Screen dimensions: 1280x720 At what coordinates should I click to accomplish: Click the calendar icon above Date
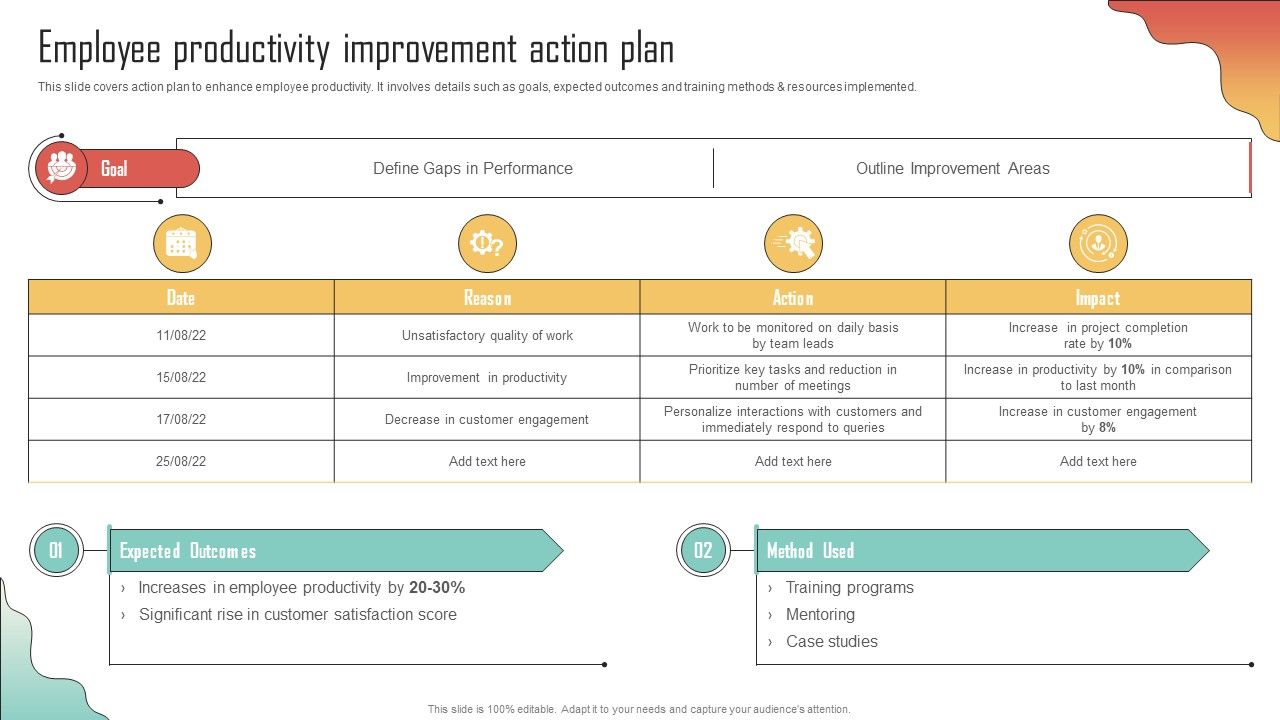click(x=182, y=244)
